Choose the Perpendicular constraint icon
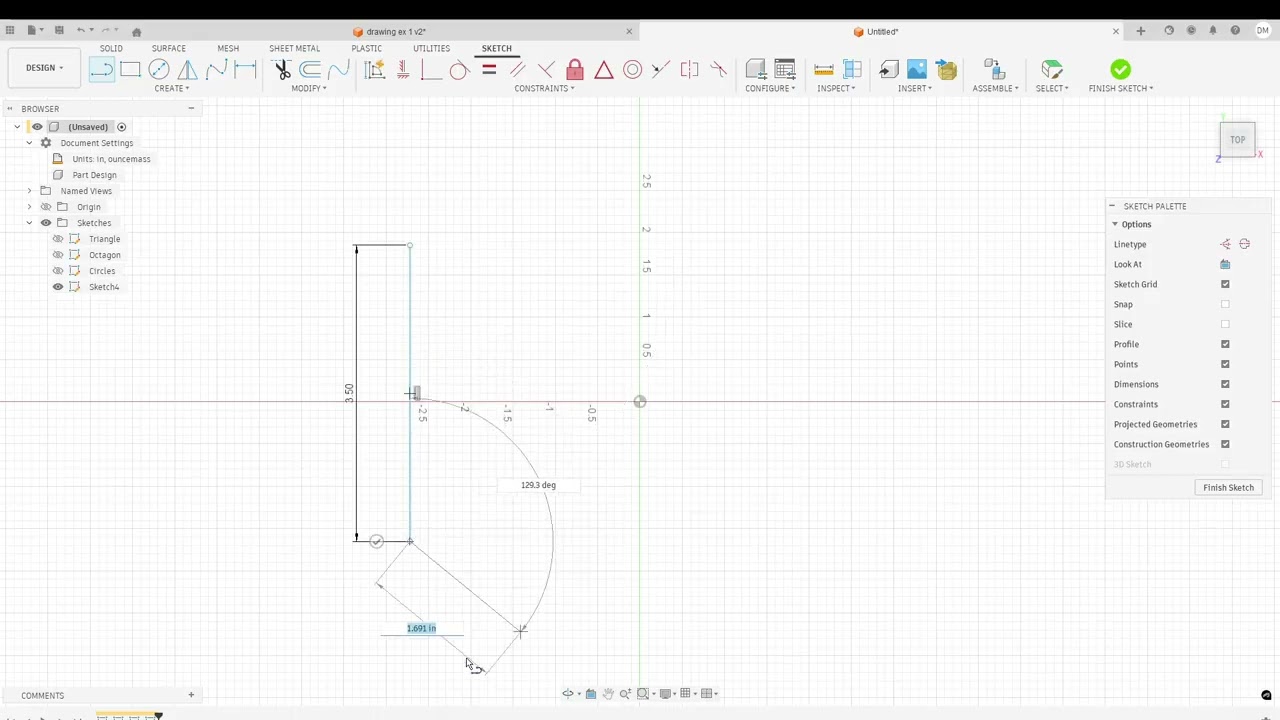This screenshot has width=1280, height=720. 546,70
